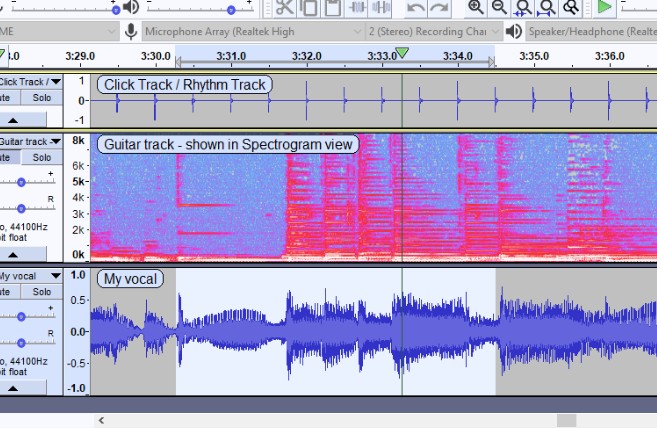657x428 pixels.
Task: Collapse the My vocal track with up arrow
Action: click(13, 388)
